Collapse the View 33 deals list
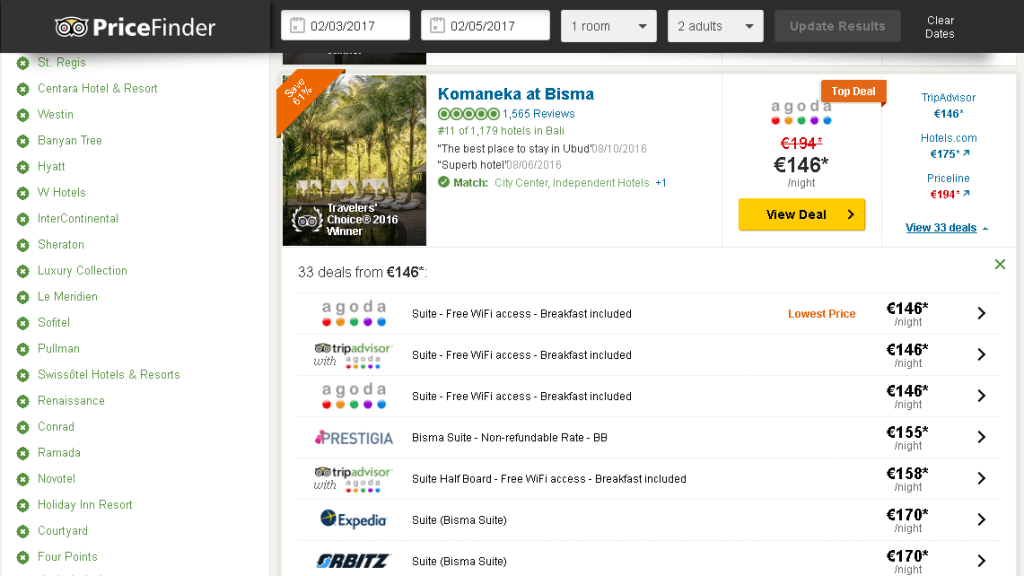The image size is (1024, 576). click(x=946, y=228)
